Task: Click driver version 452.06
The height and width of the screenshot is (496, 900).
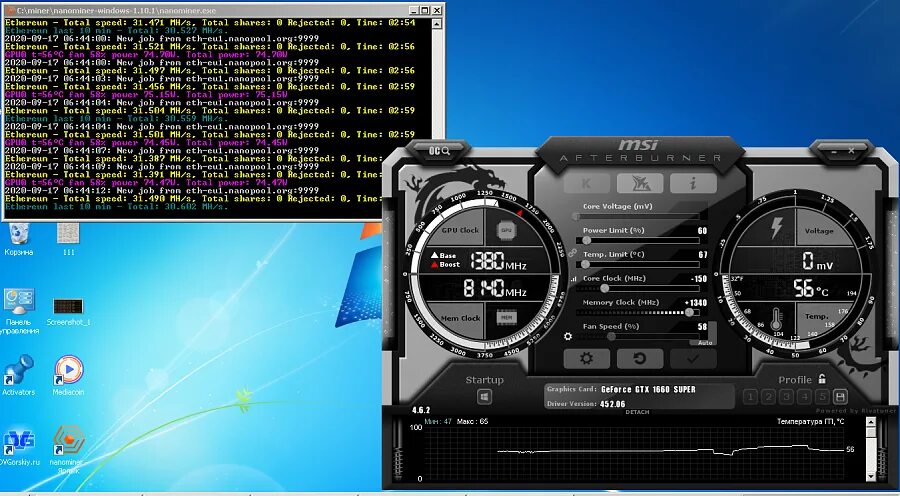Action: 612,404
